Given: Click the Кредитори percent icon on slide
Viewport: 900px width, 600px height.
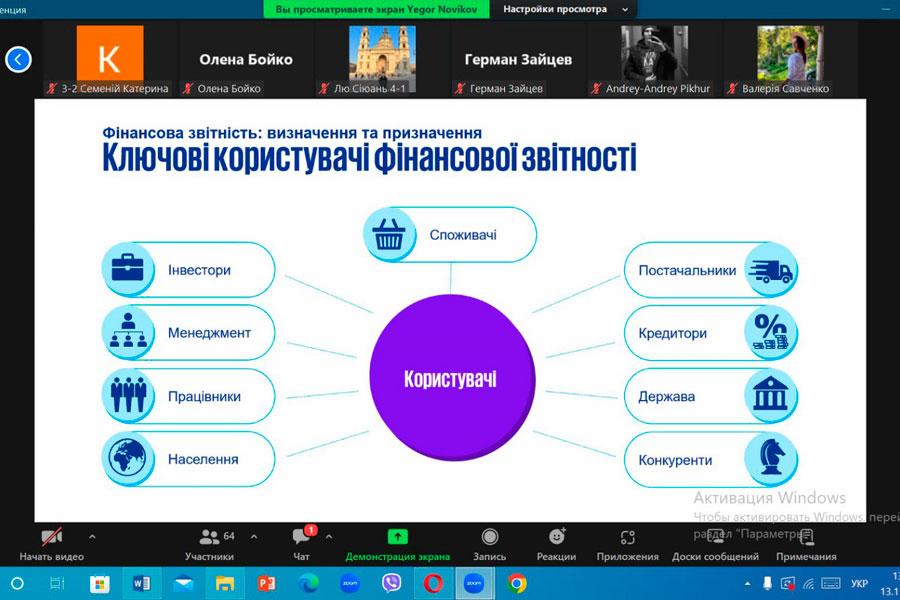Looking at the screenshot, I should click(x=770, y=332).
